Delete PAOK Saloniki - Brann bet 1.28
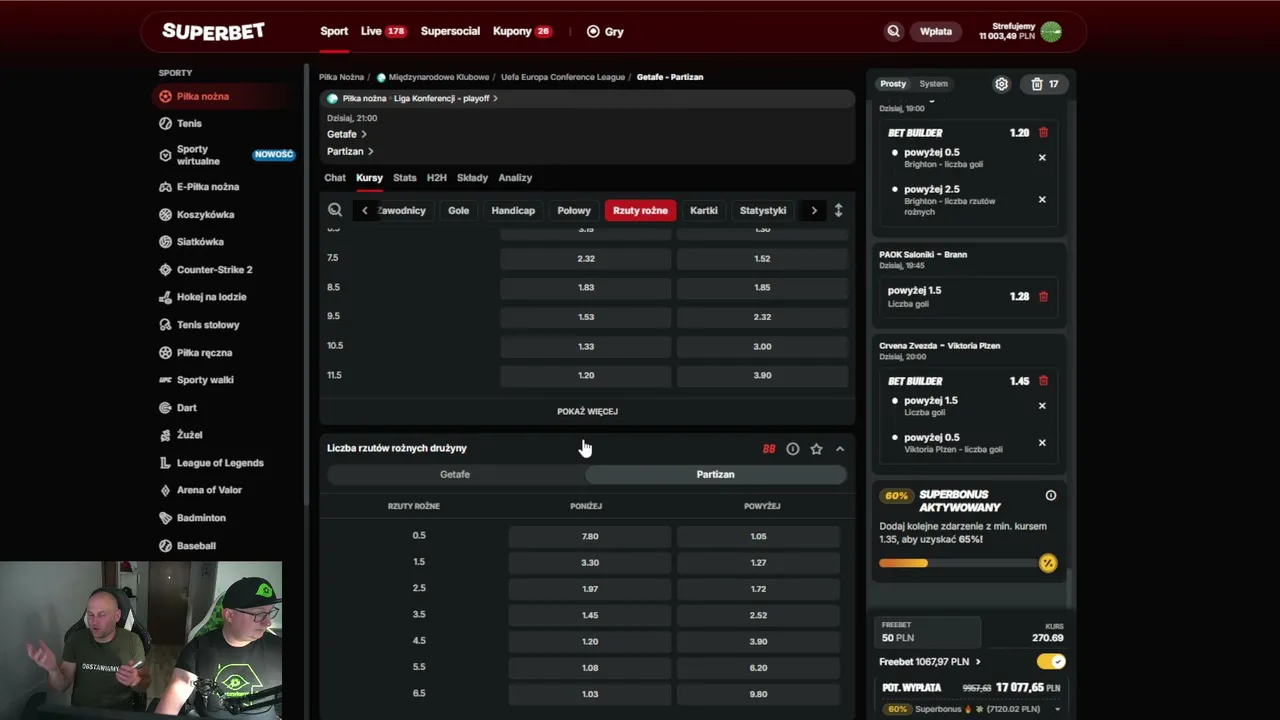Image resolution: width=1280 pixels, height=720 pixels. 1043,296
